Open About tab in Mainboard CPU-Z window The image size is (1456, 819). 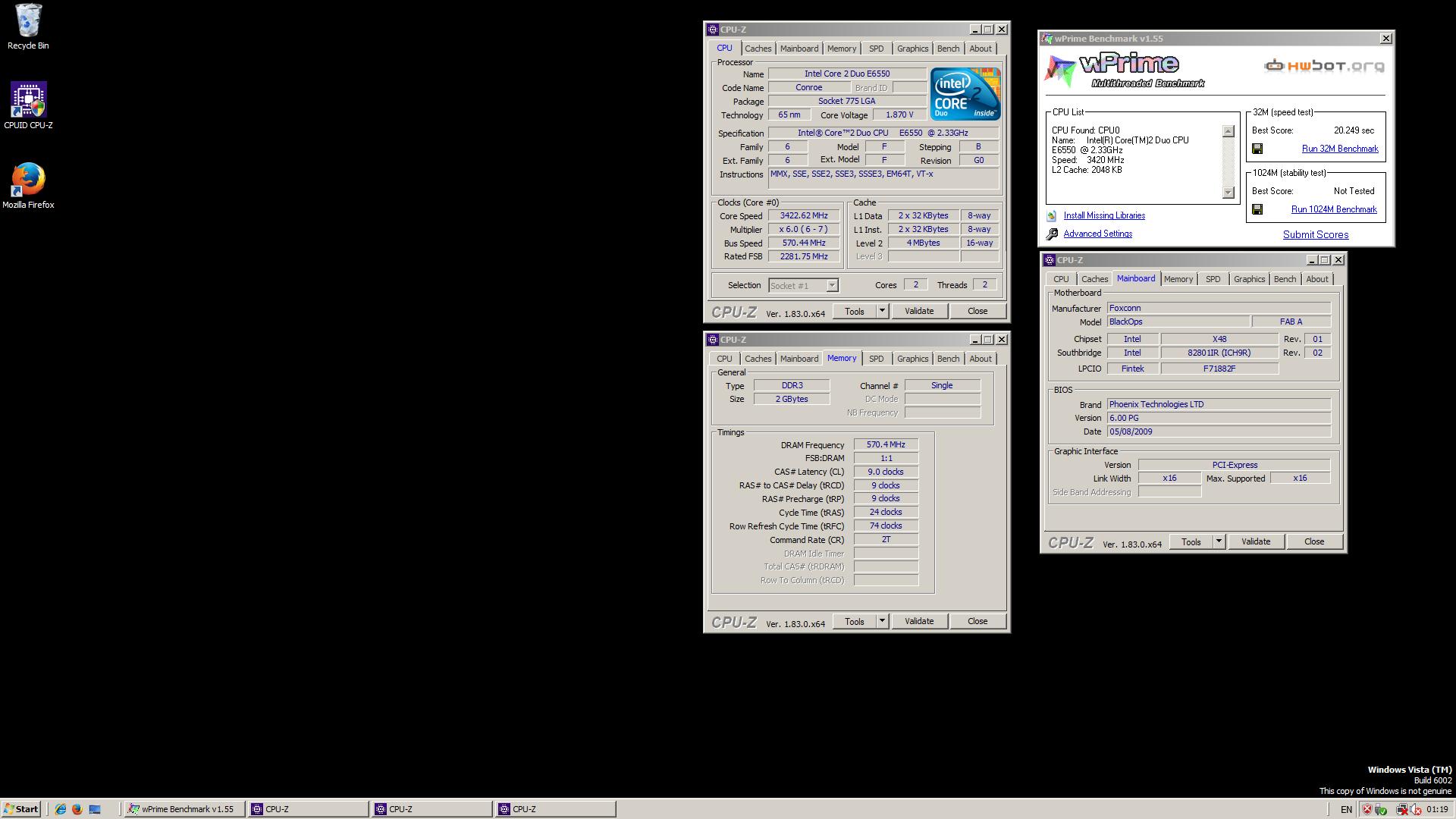pos(1316,279)
